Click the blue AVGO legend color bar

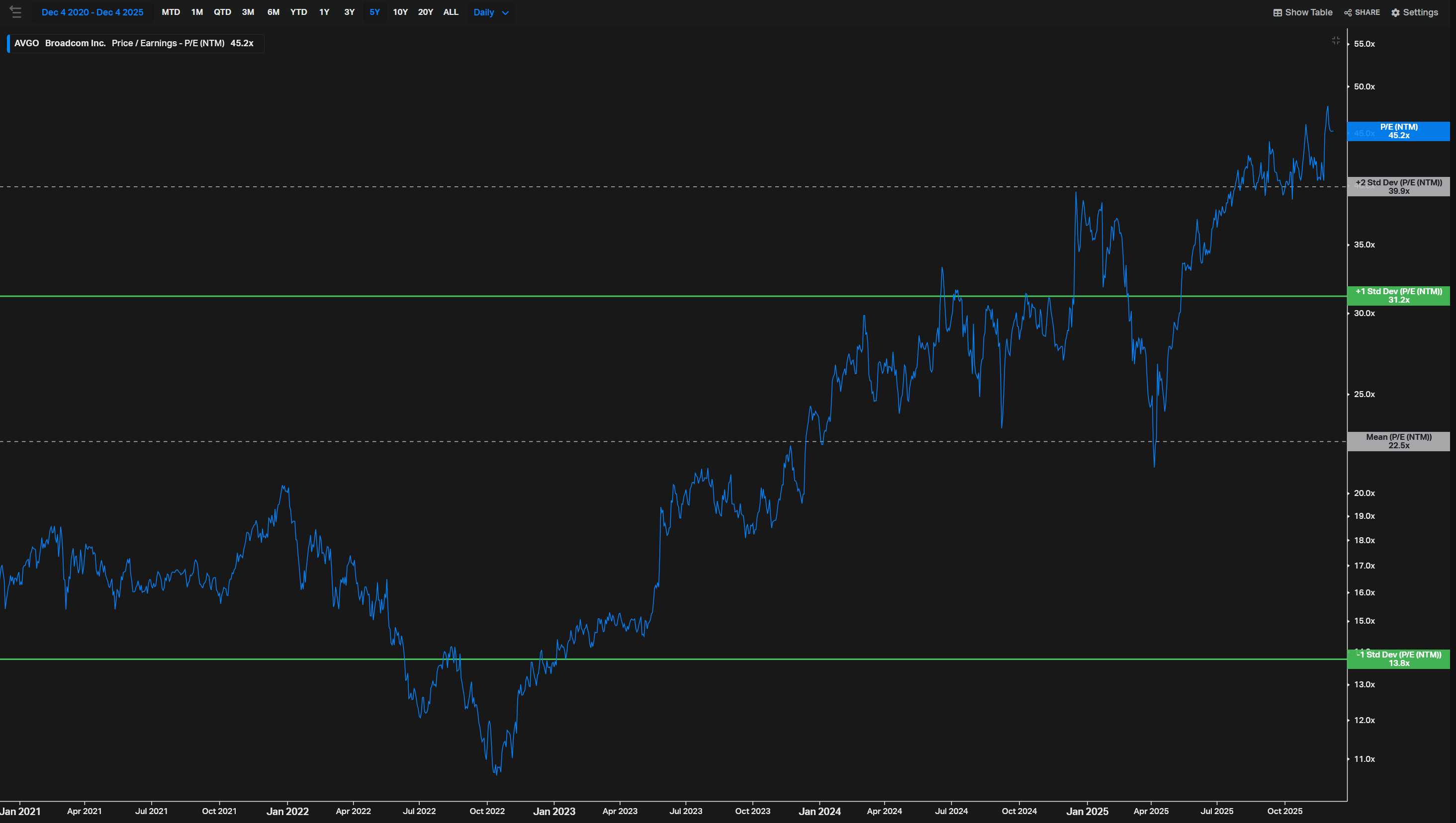(8, 44)
